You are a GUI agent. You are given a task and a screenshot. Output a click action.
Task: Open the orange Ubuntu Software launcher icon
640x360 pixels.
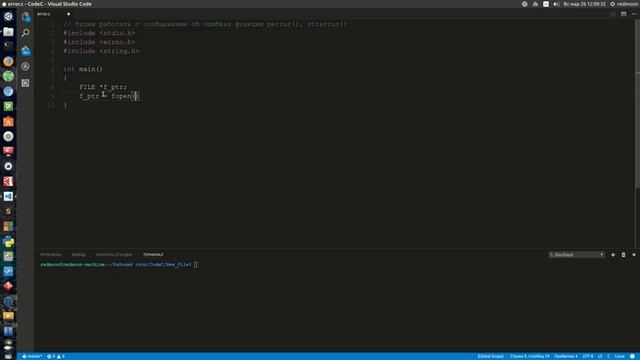[x=8, y=121]
